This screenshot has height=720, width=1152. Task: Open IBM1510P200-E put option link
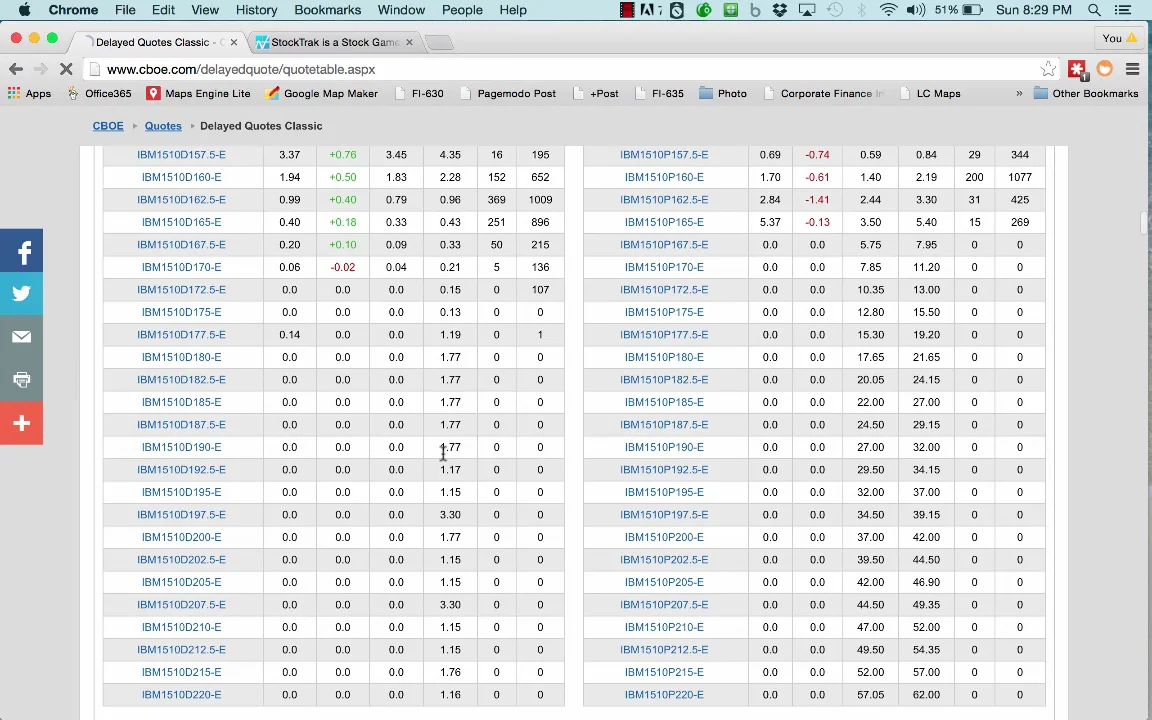coord(664,537)
